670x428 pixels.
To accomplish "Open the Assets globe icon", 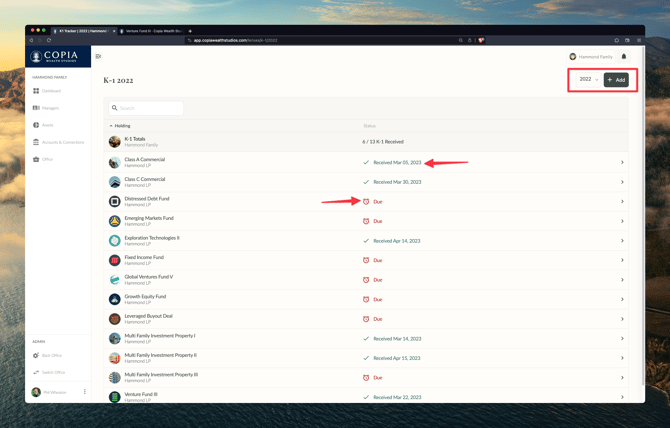I will point(36,125).
